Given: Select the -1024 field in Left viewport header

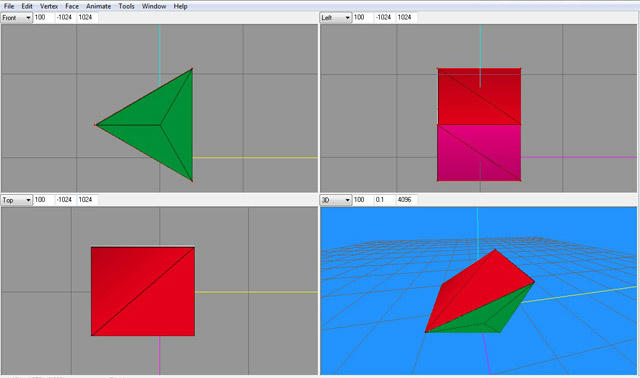Looking at the screenshot, I should 384,18.
